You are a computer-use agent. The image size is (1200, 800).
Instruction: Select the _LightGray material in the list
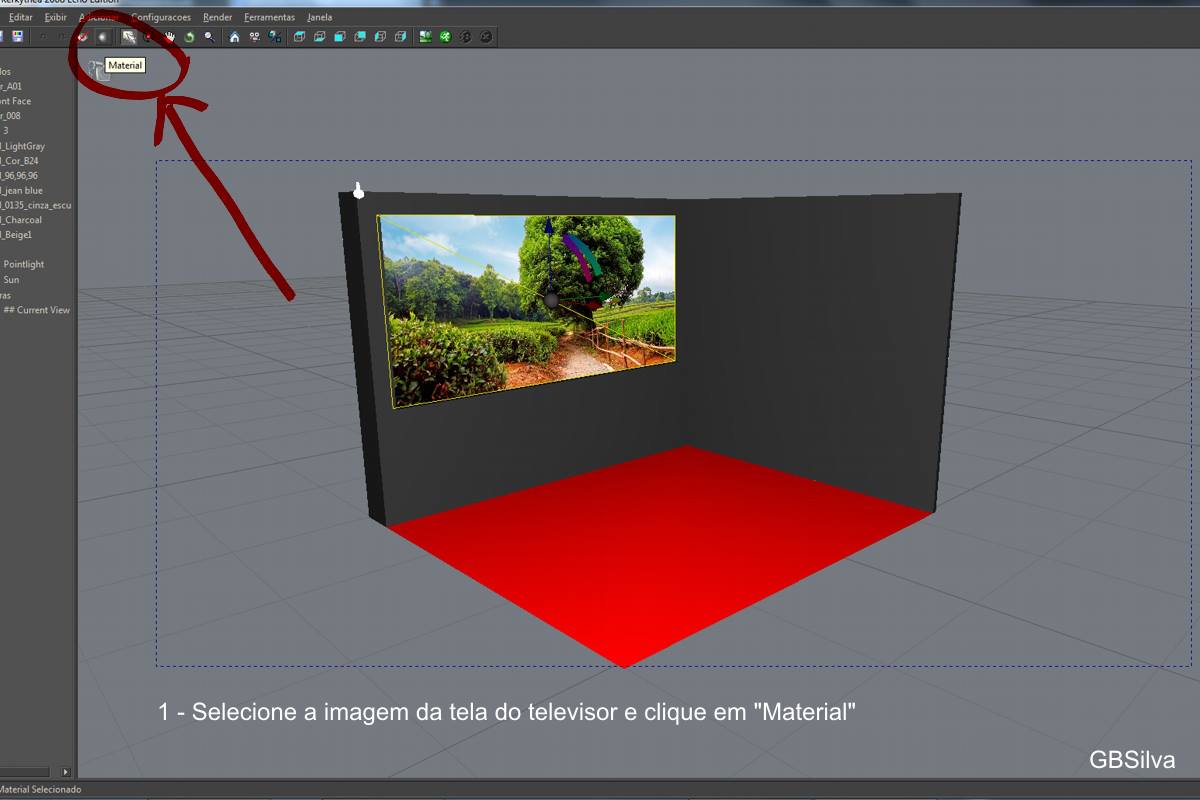(x=22, y=146)
